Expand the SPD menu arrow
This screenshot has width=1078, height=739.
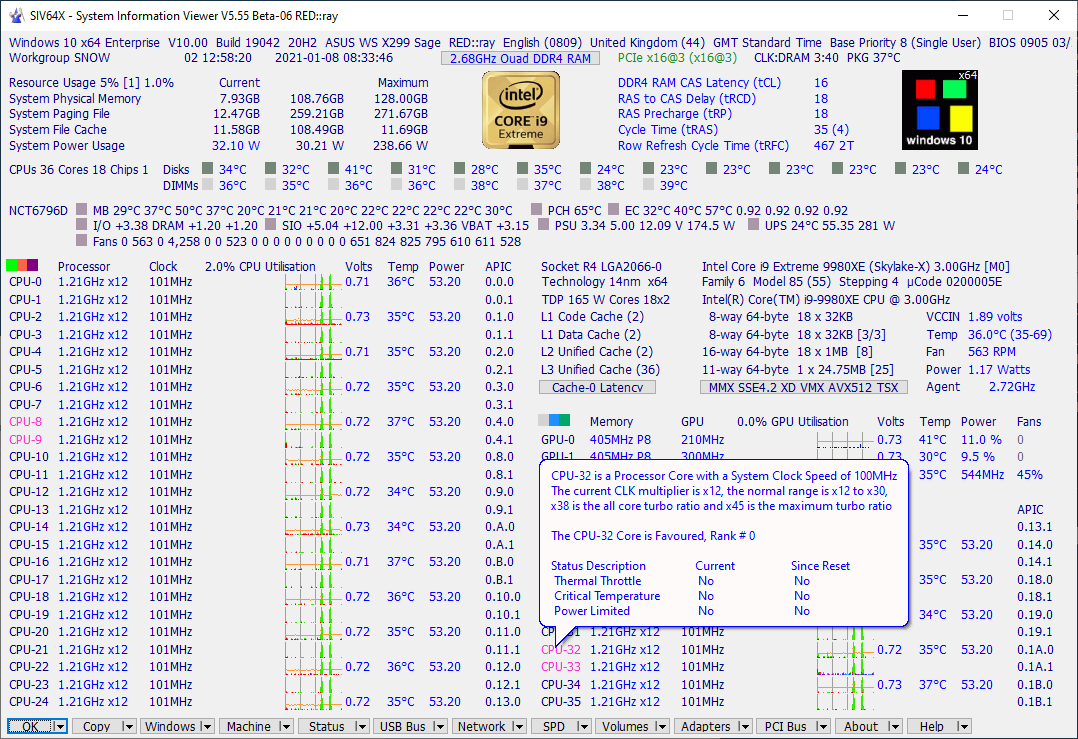coord(583,727)
